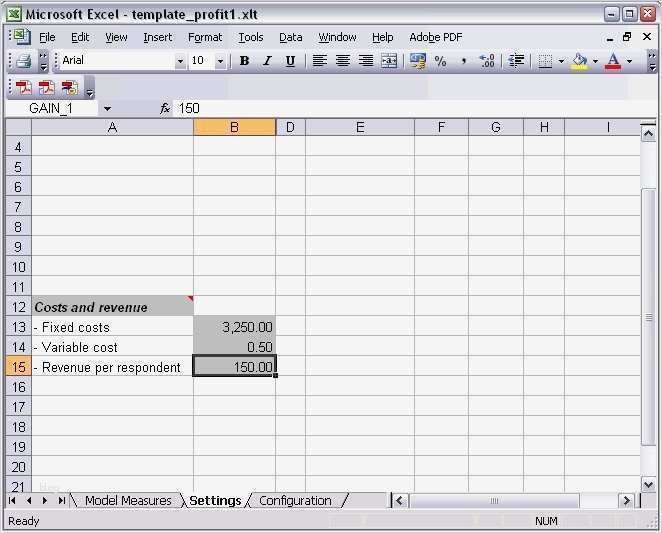Open the View menu
The image size is (662, 533).
[x=116, y=38]
